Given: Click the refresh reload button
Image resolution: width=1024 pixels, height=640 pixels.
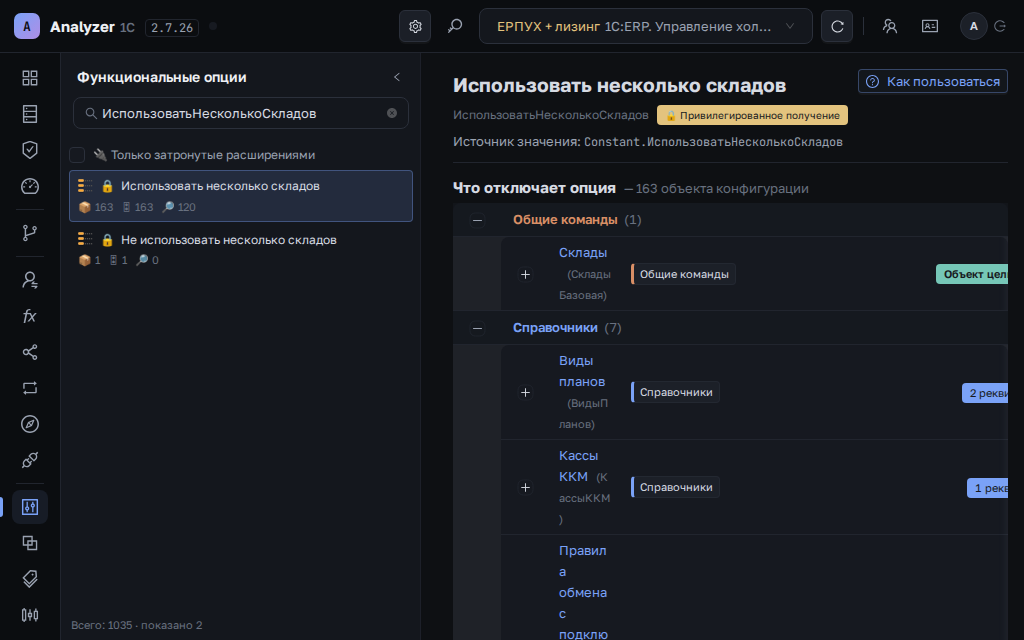Looking at the screenshot, I should (x=837, y=26).
